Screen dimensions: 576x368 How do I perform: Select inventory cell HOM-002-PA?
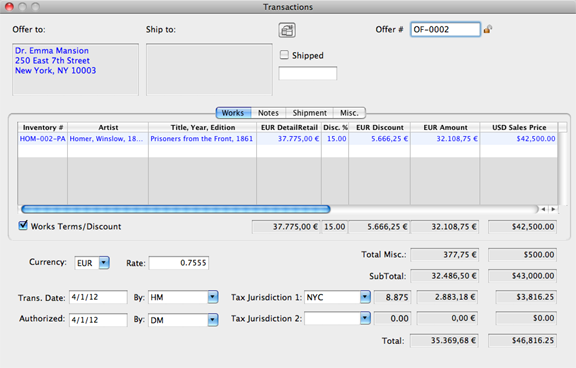(43, 139)
